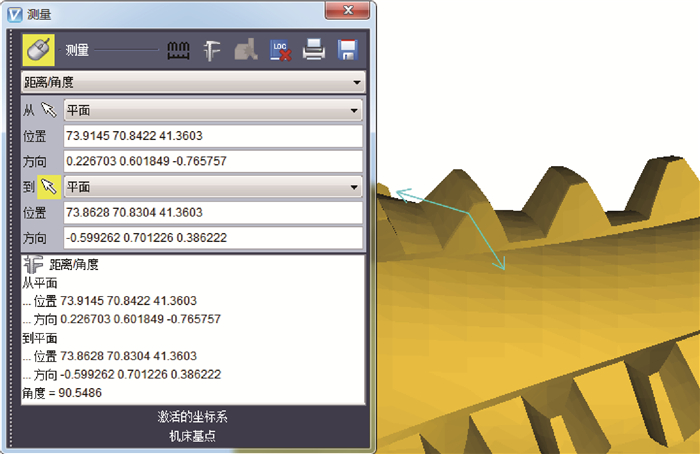Screen dimensions: 700x454
Task: Click the 到 位置 field with 73.8628
Action: tap(212, 213)
